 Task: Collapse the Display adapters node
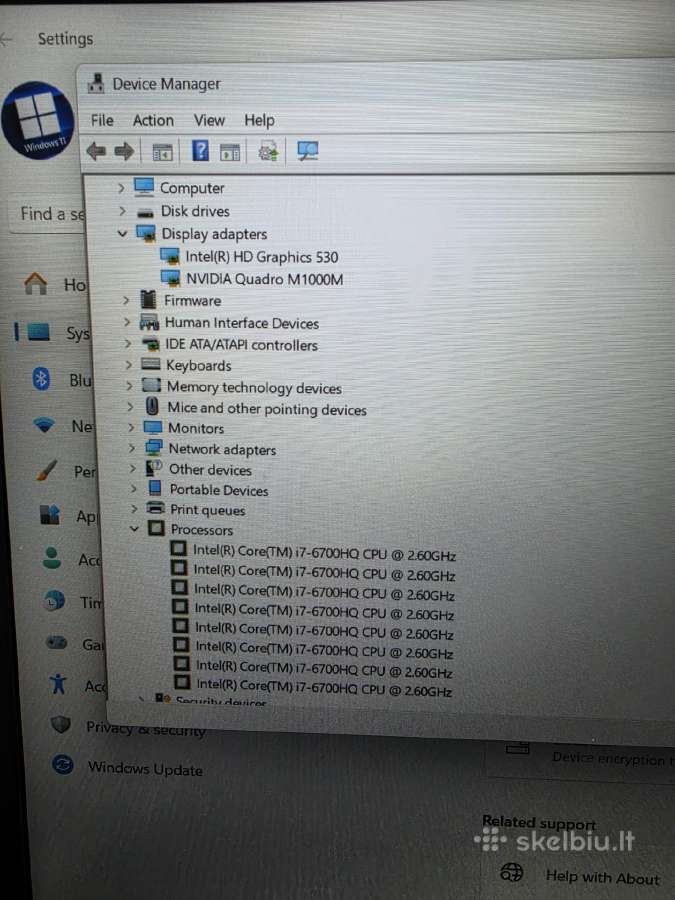pos(122,234)
